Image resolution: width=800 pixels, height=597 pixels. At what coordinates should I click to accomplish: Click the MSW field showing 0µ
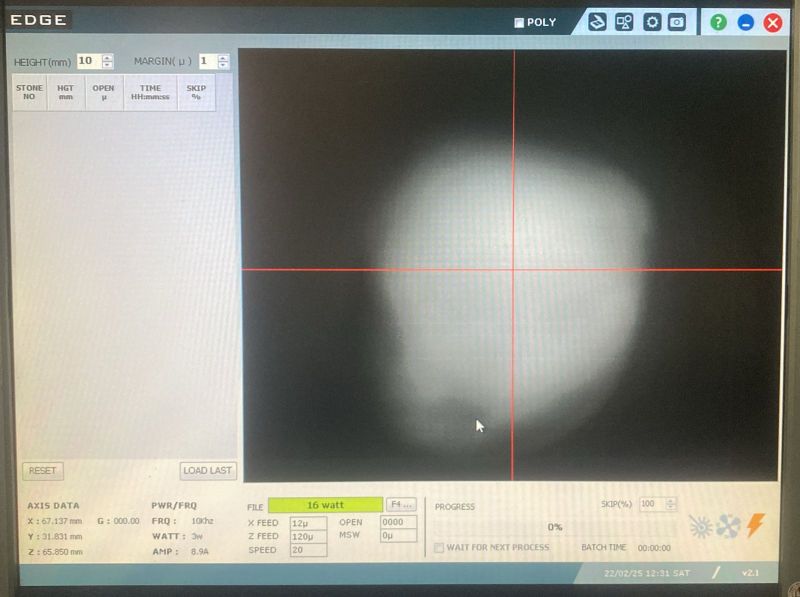coord(398,535)
